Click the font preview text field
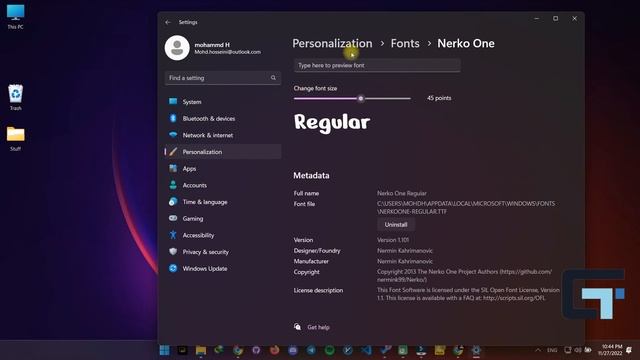Image resolution: width=640 pixels, height=360 pixels. pyautogui.click(x=377, y=65)
